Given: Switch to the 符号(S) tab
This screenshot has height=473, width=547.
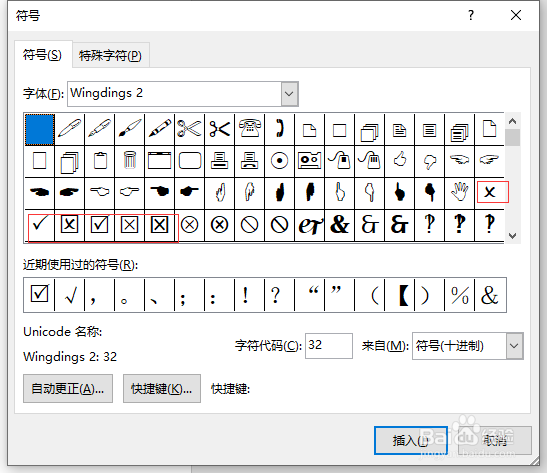Looking at the screenshot, I should point(43,55).
